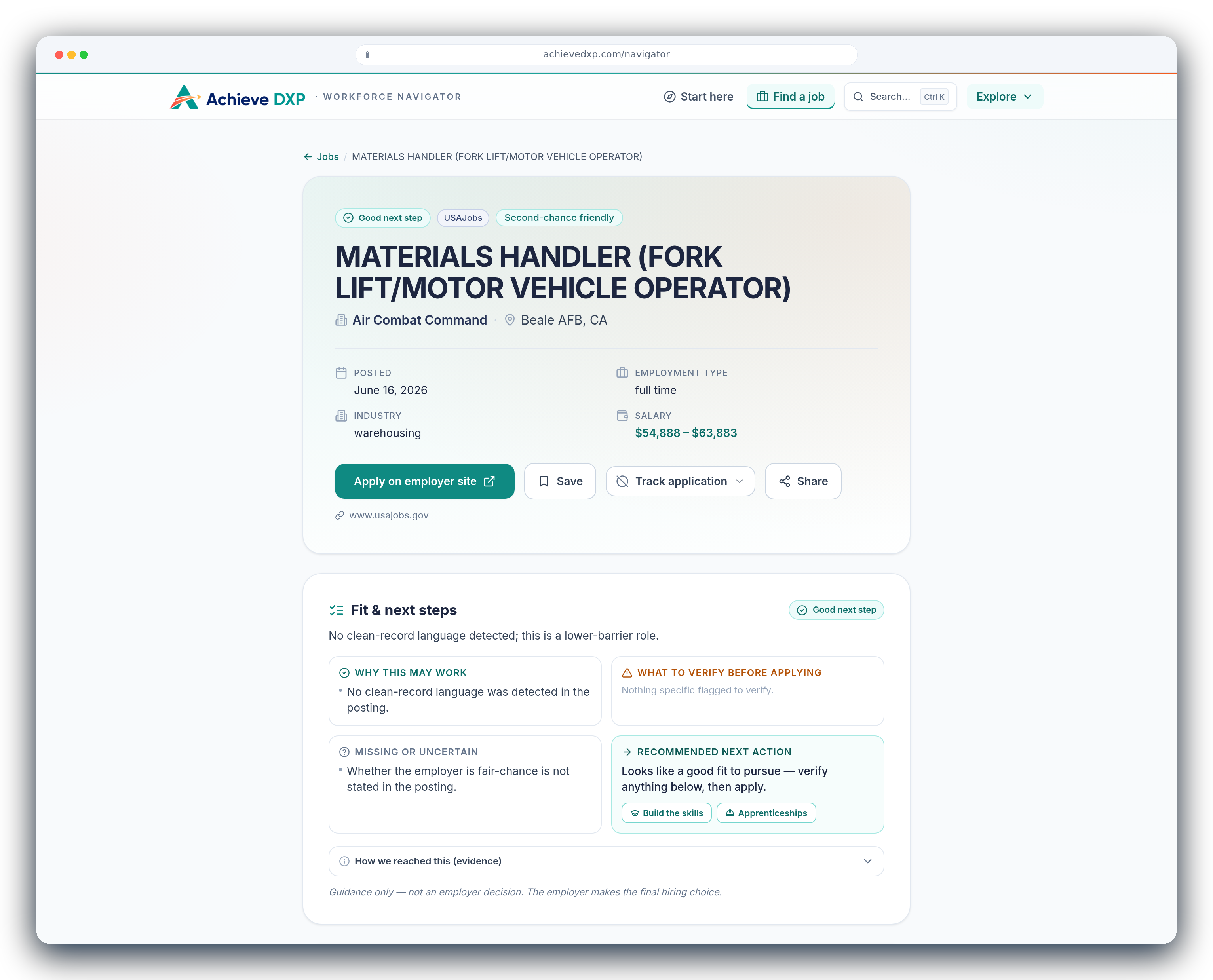Screen dimensions: 1213x980
Task: Click the June 16, 2026 posted date
Action: [x=390, y=390]
